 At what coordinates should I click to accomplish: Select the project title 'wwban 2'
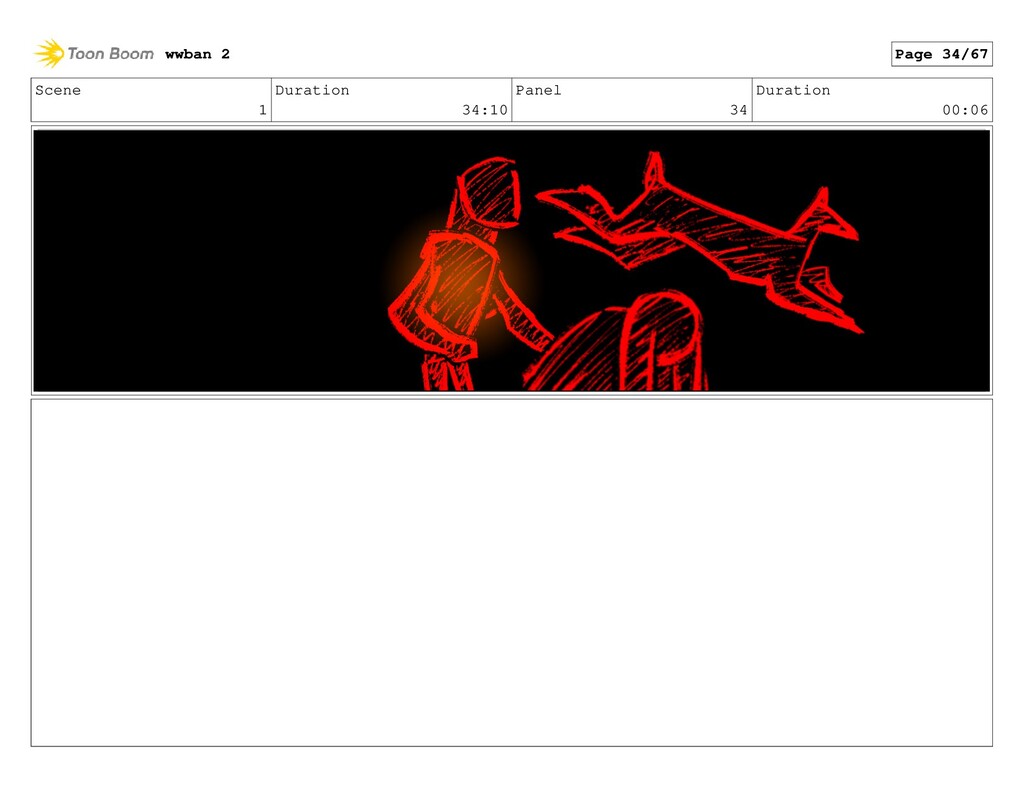[197, 54]
